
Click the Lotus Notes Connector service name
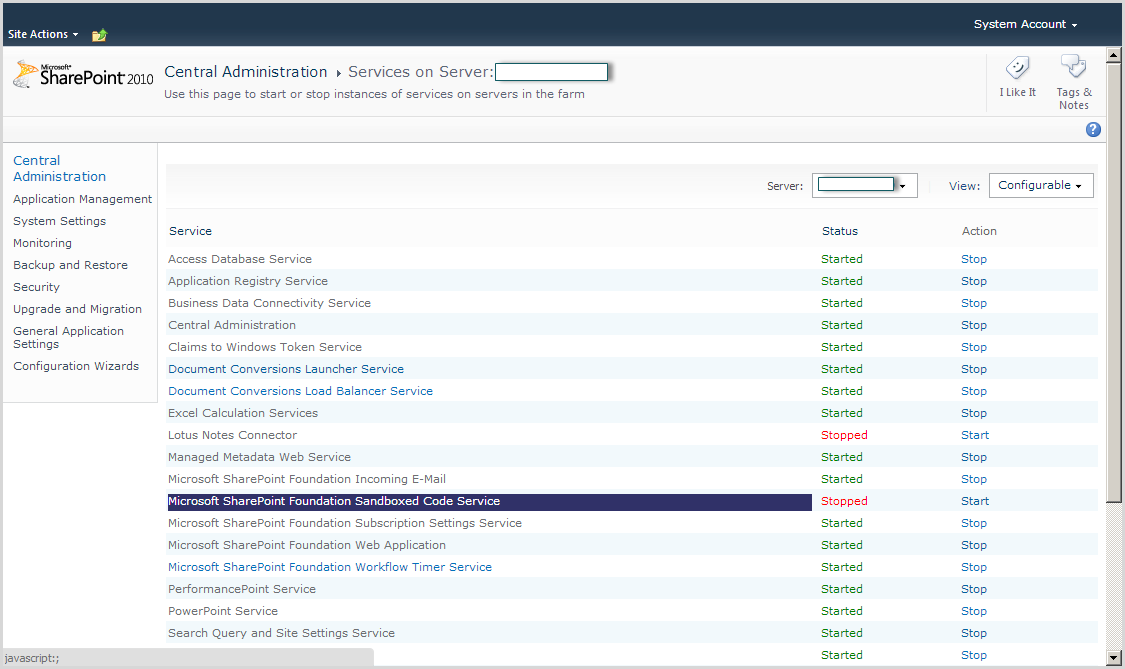[232, 435]
